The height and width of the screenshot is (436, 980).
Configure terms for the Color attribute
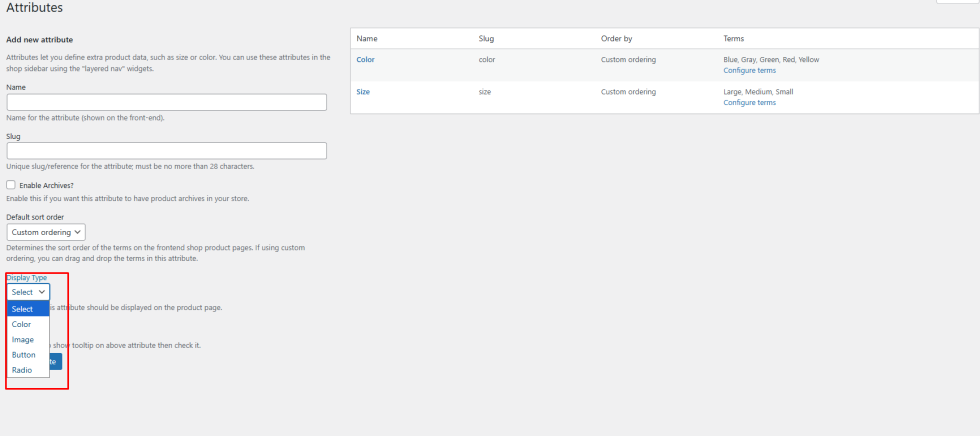coord(749,71)
